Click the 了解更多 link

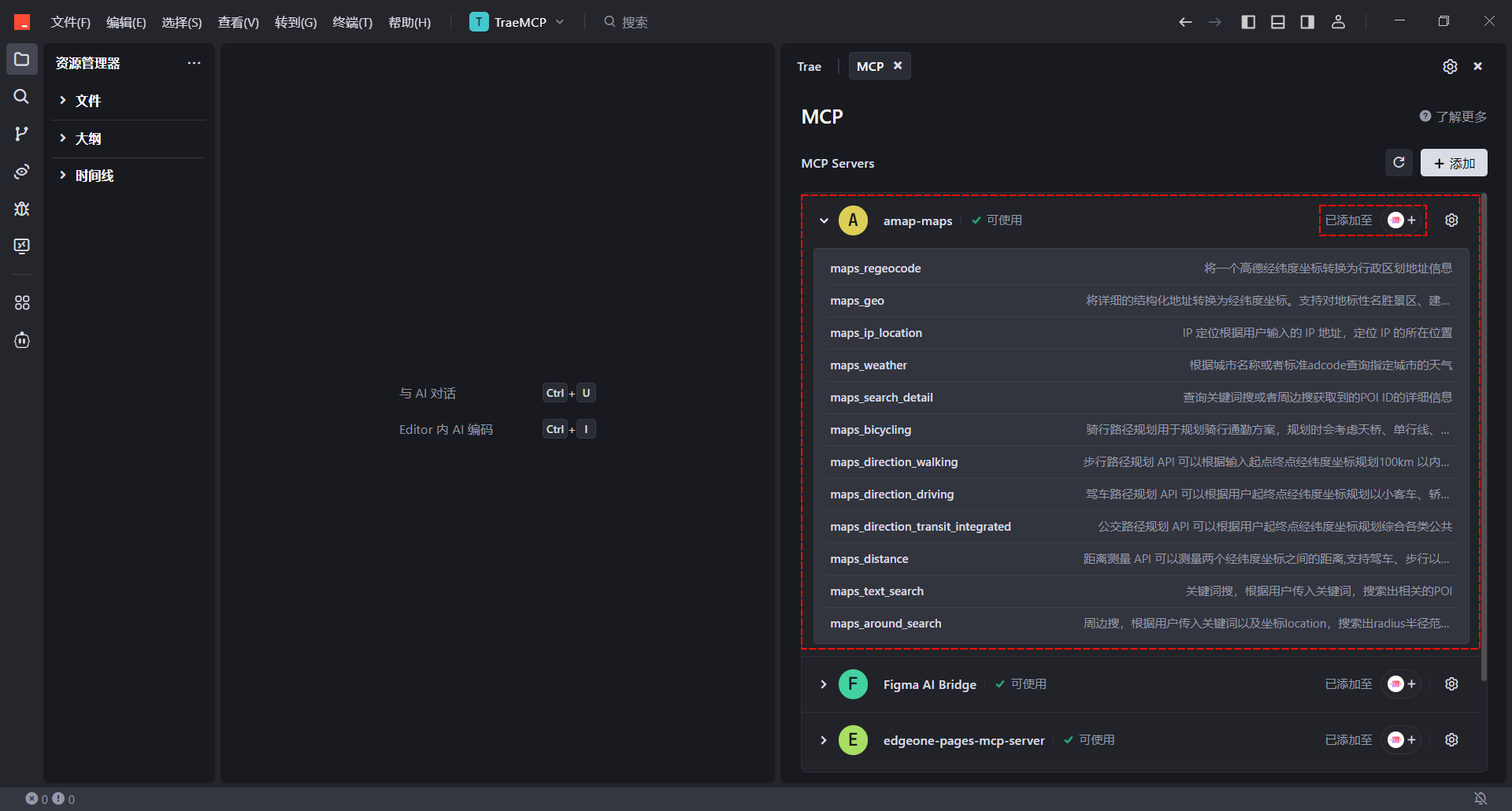1453,117
